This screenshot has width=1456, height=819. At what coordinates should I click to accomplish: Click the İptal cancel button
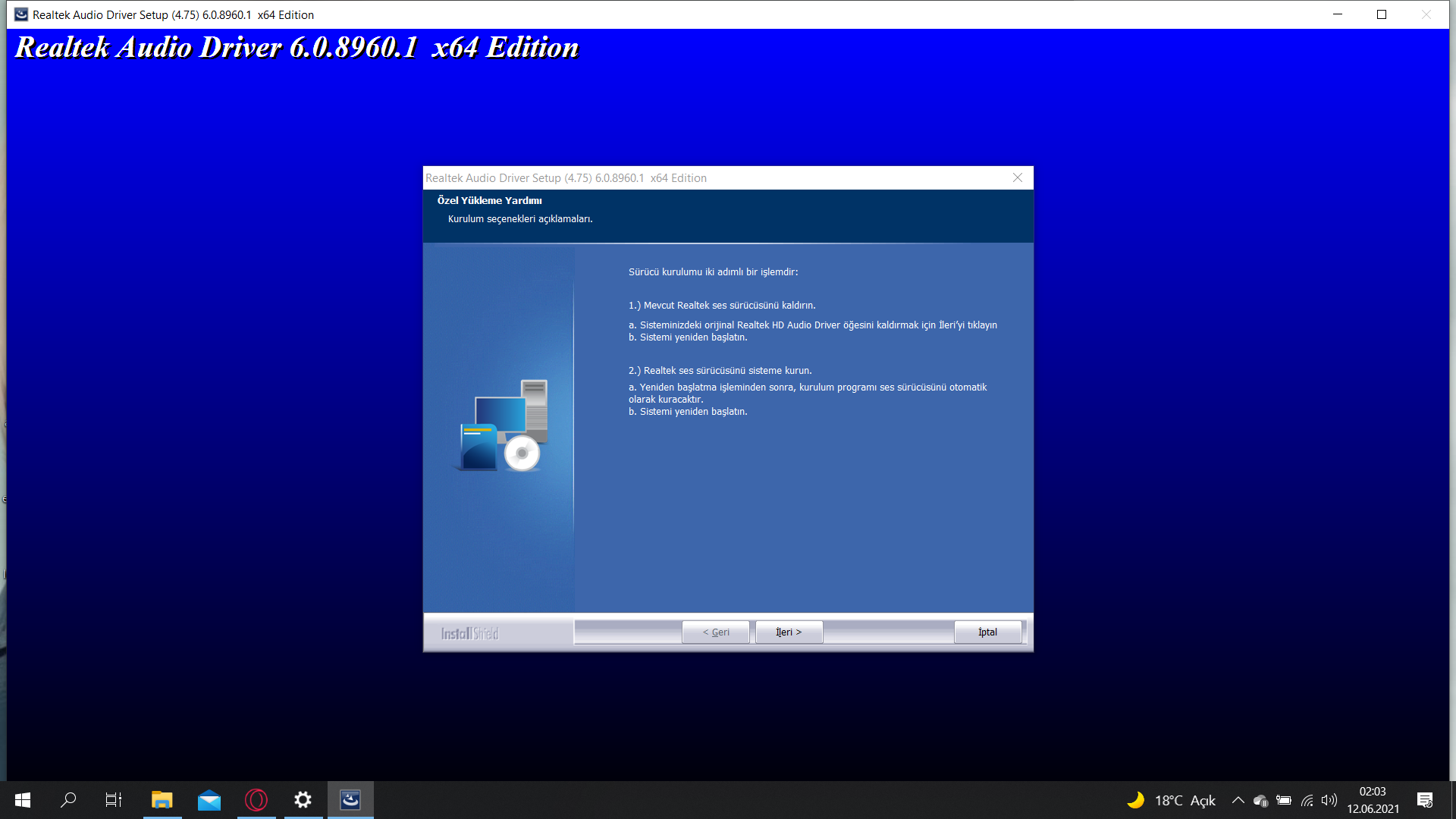[987, 632]
